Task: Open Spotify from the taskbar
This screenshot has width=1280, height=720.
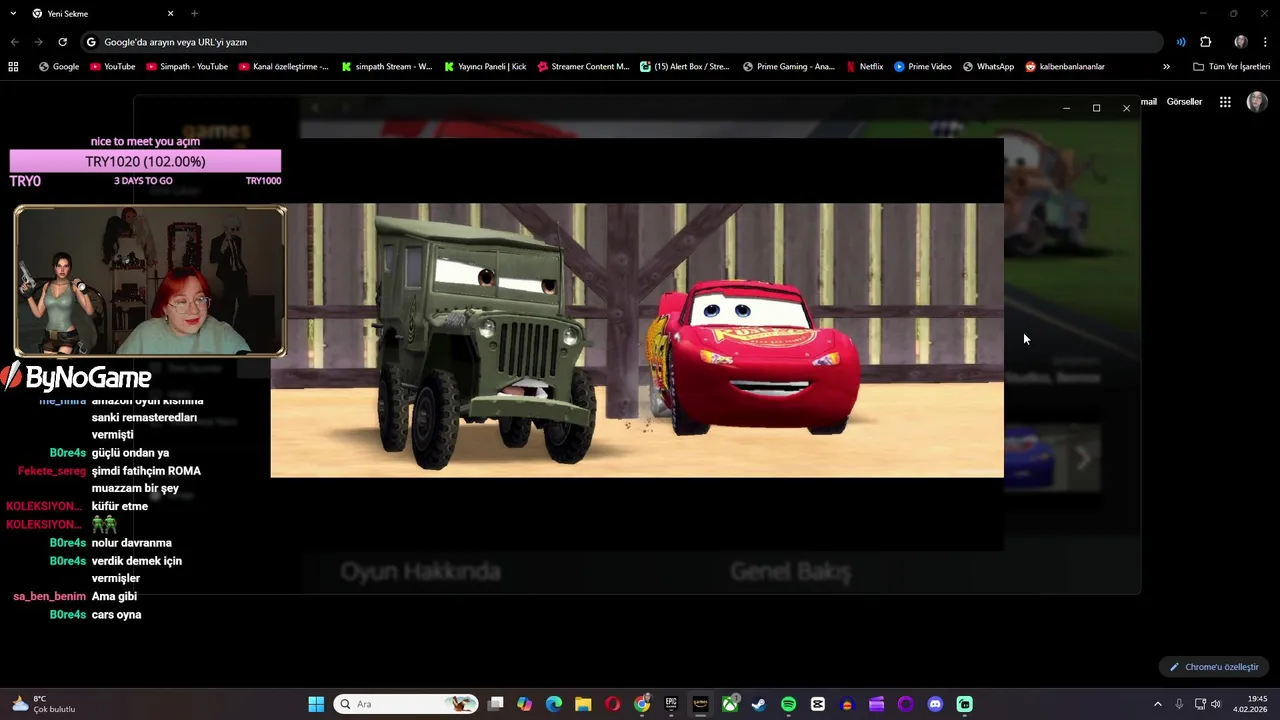Action: point(788,704)
